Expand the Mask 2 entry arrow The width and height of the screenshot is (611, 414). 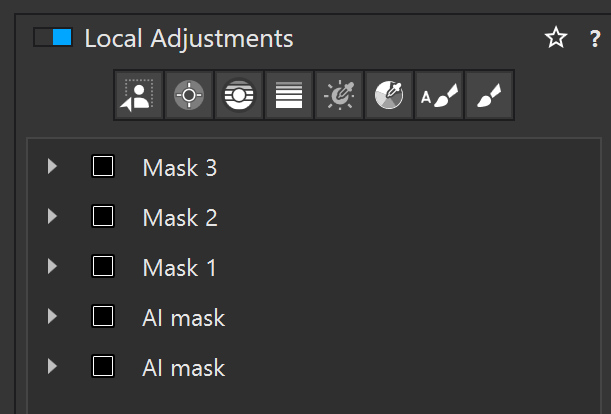[53, 216]
